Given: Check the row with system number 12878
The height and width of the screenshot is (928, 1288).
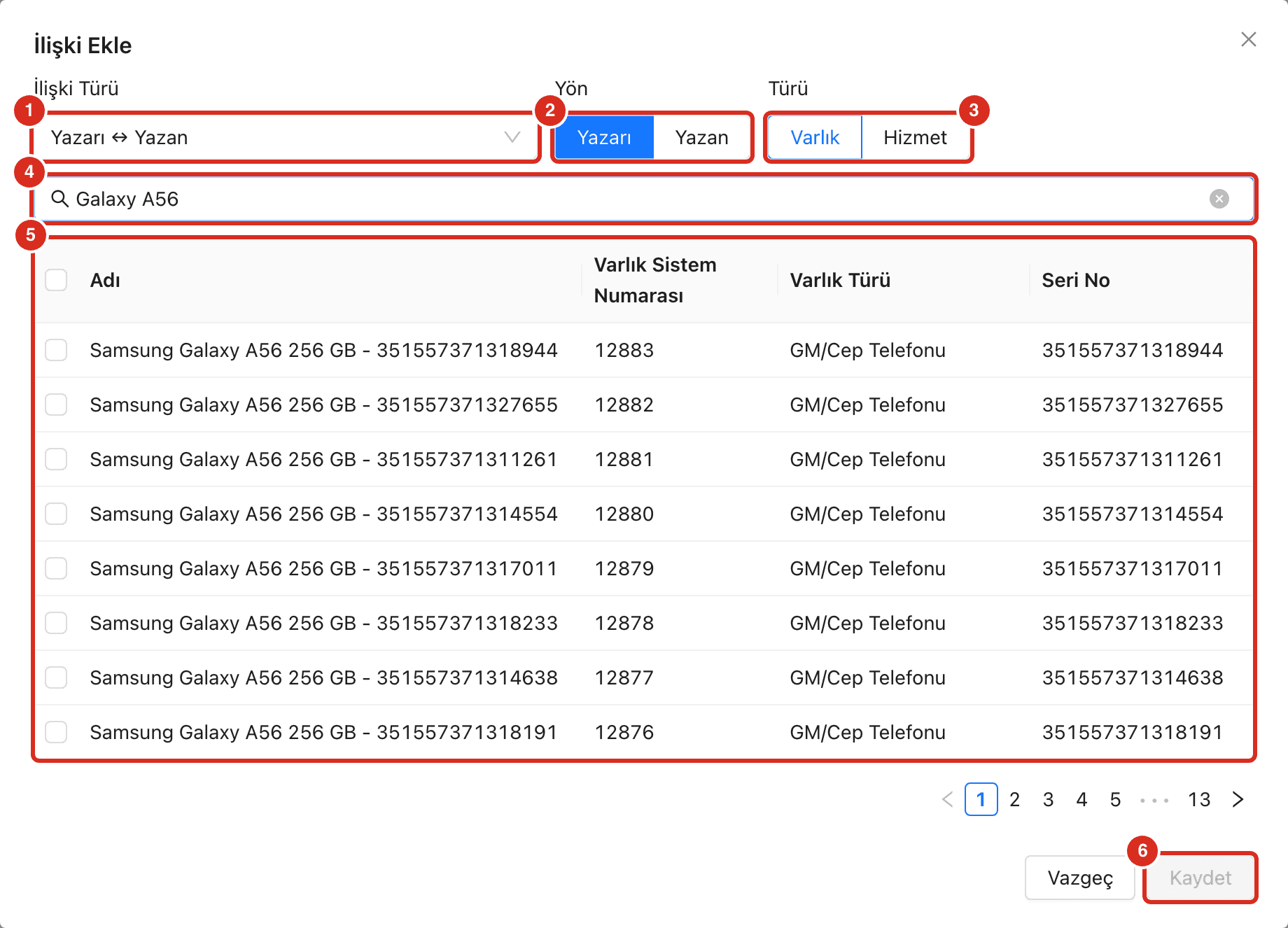Looking at the screenshot, I should coord(56,623).
